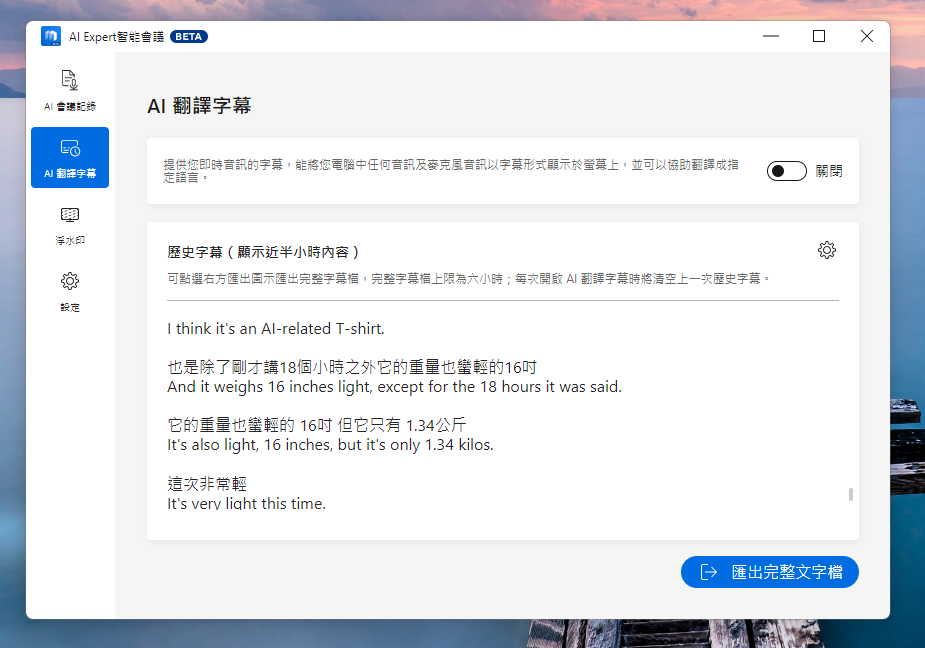Click the app logo in the title bar

click(x=51, y=36)
